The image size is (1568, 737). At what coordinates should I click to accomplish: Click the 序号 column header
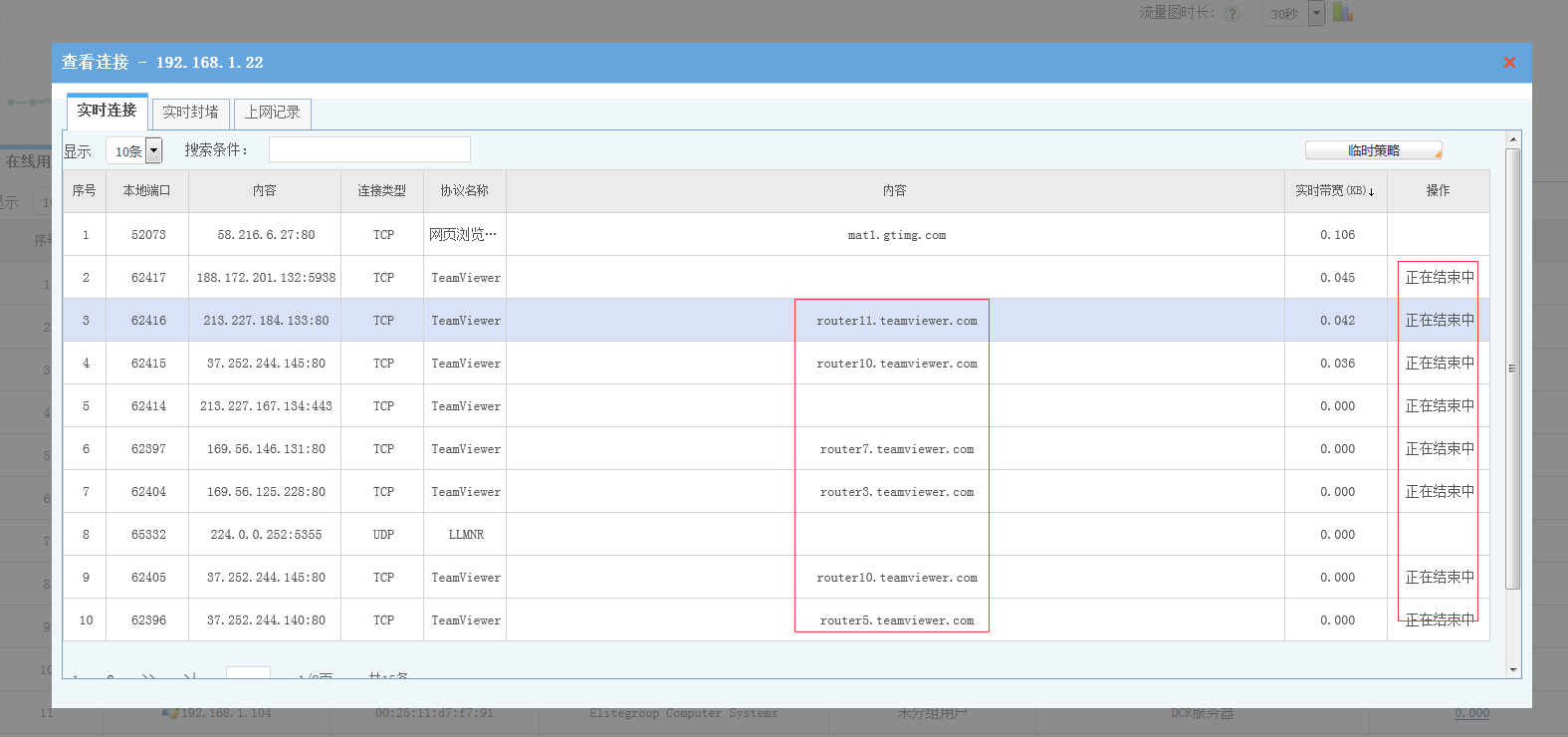[x=85, y=191]
